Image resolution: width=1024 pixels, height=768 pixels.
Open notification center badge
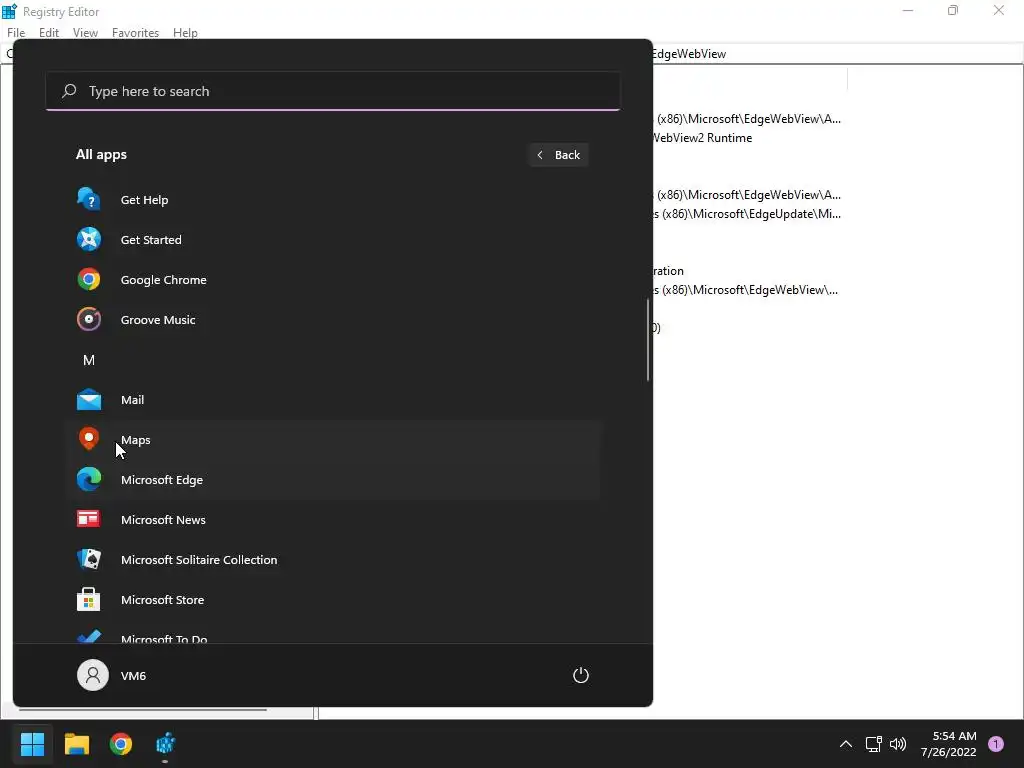pyautogui.click(x=996, y=744)
